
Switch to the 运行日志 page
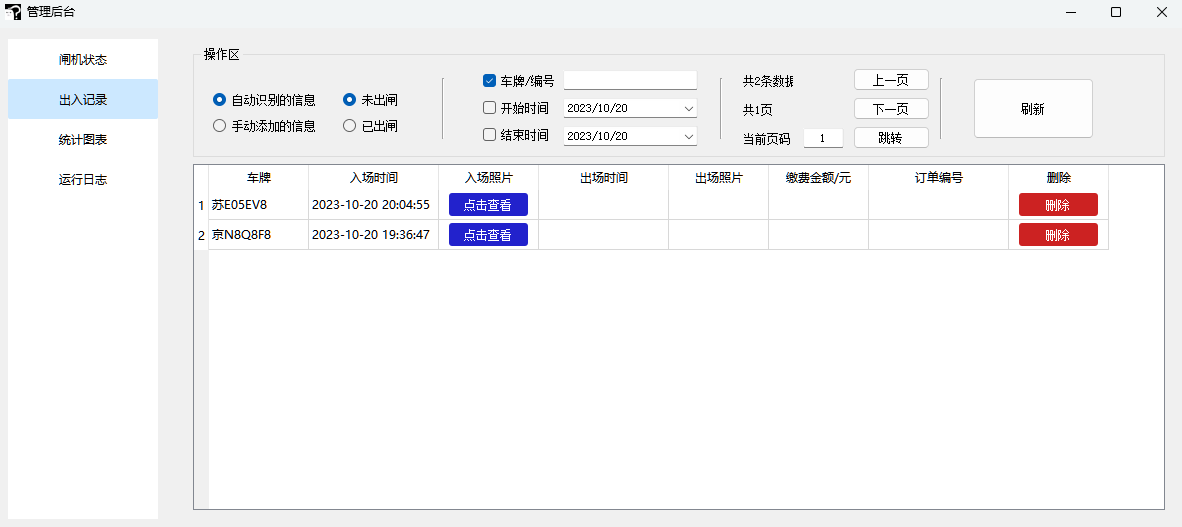coord(83,179)
